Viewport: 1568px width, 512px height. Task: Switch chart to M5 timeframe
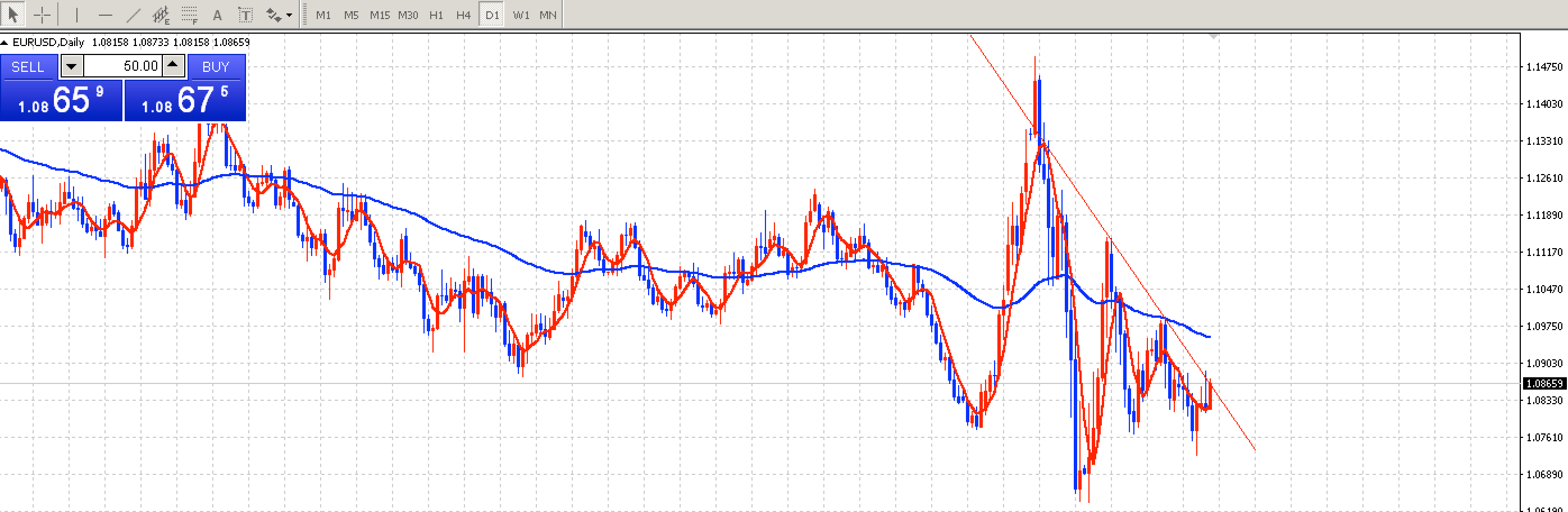click(x=351, y=15)
